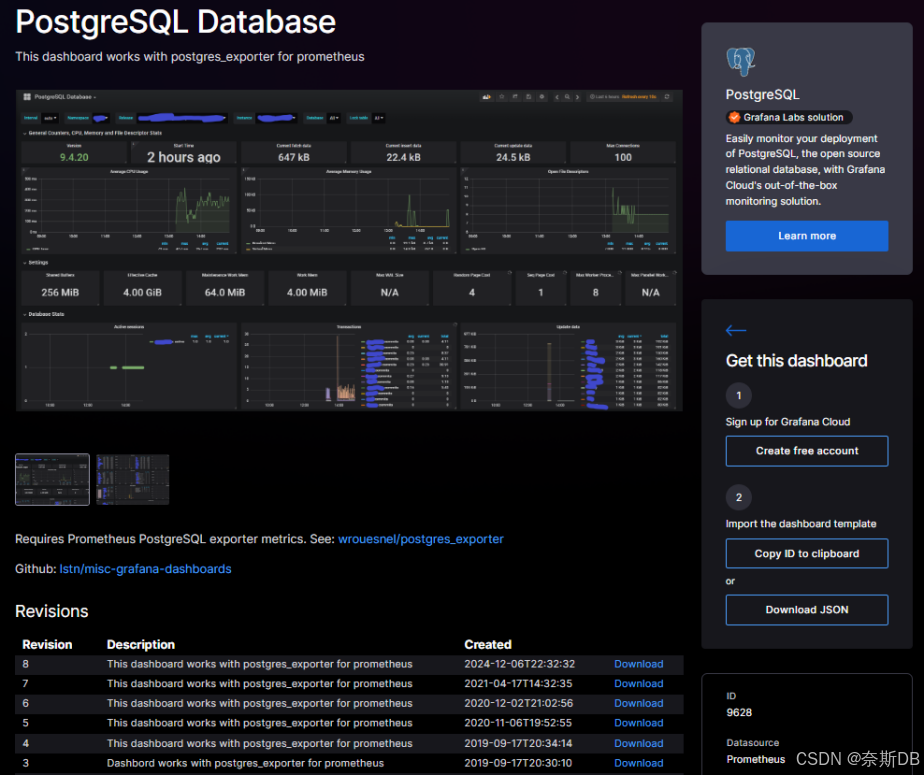Image resolution: width=924 pixels, height=775 pixels.
Task: Click the 'Dashbord works with postgres_exporter' description
Action: point(245,763)
